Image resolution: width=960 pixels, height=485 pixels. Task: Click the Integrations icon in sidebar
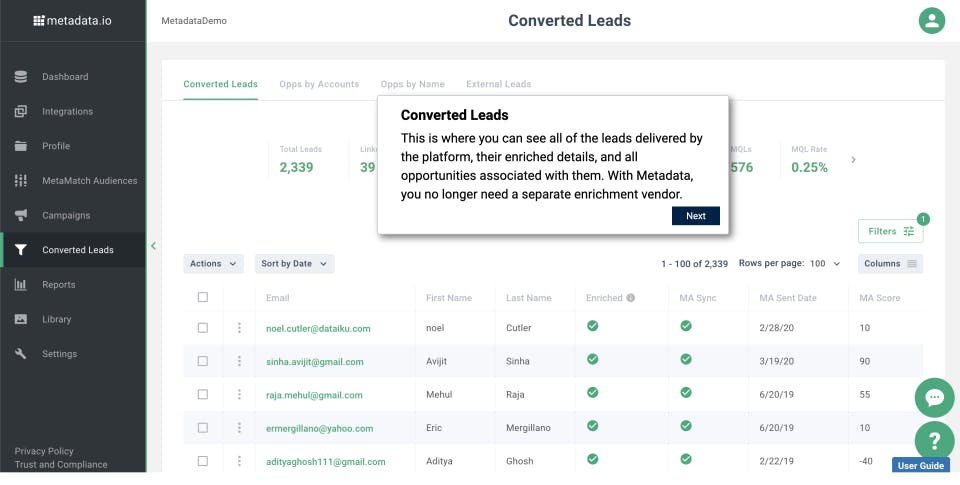click(x=21, y=112)
